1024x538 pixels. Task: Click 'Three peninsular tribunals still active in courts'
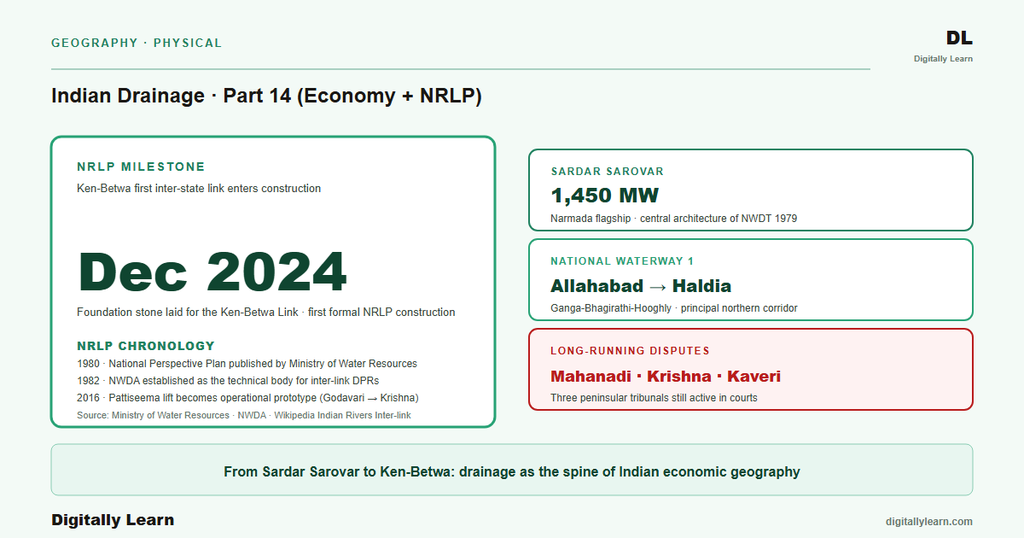(x=654, y=398)
